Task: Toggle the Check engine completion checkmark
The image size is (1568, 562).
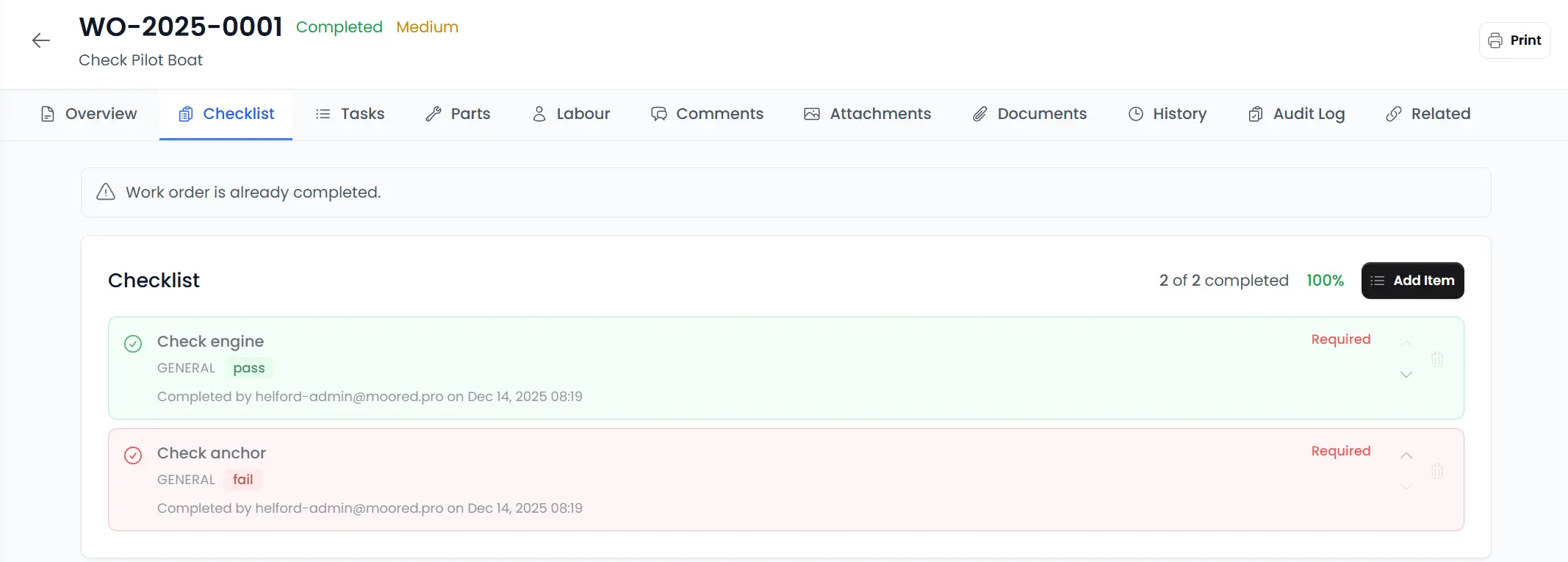Action: 133,344
